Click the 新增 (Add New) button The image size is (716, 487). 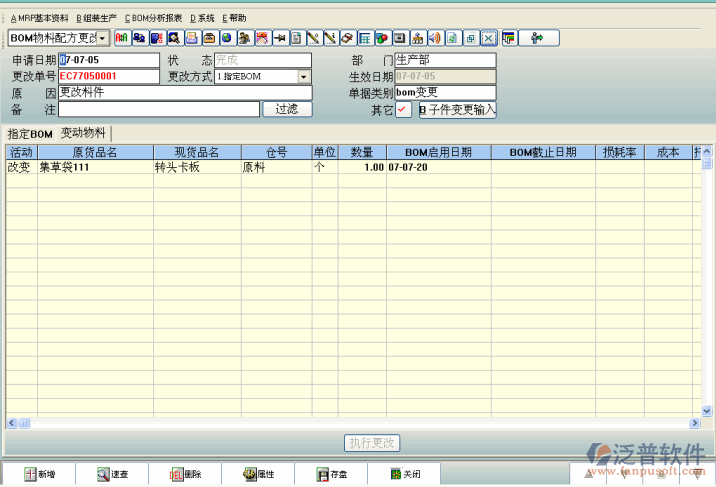point(40,474)
